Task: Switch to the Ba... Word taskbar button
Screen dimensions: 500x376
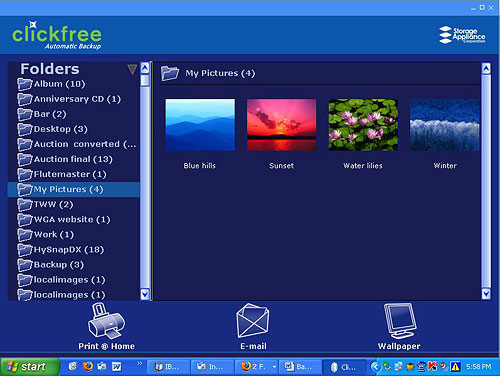Action: (x=300, y=367)
